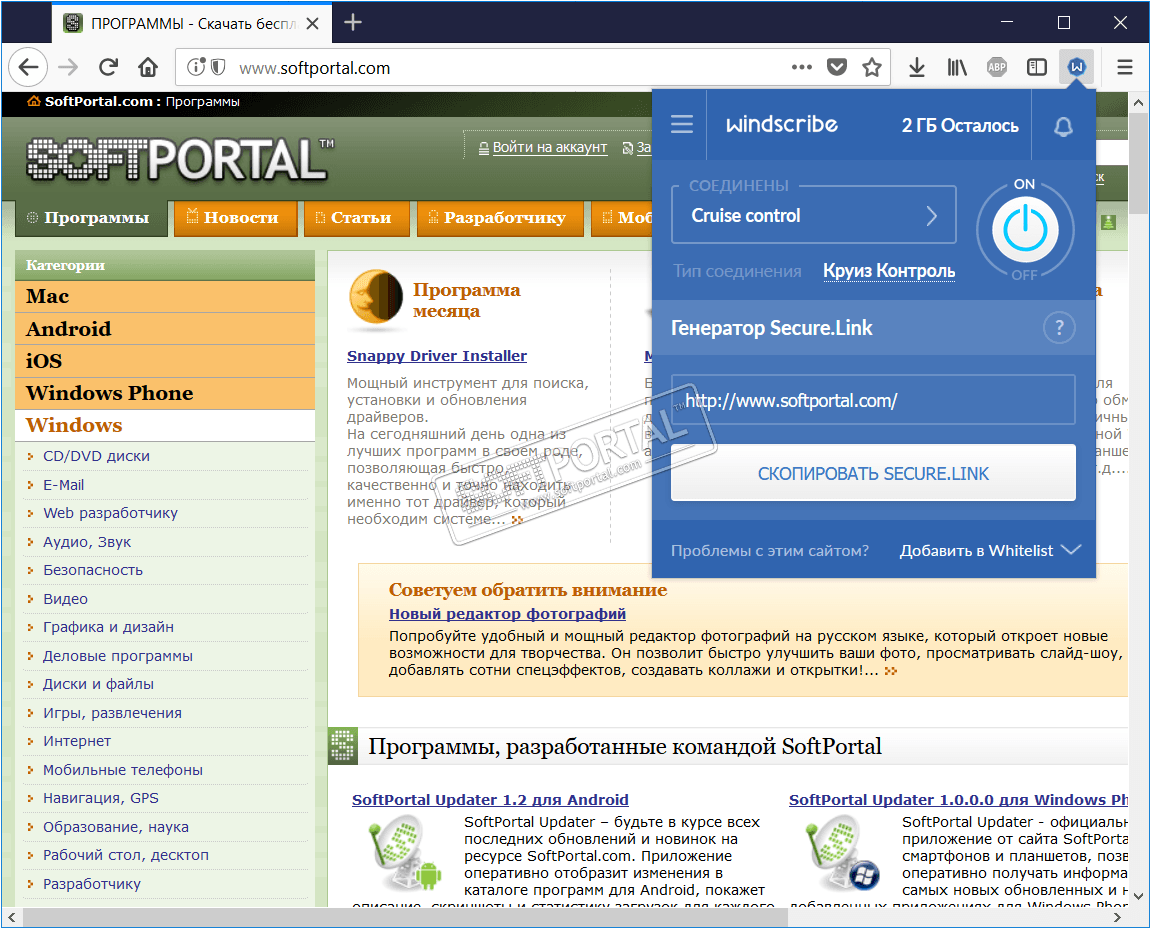Select the Windows category heading

click(164, 425)
